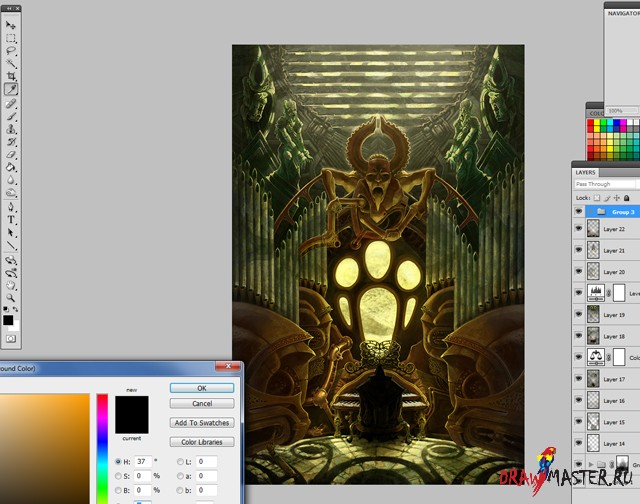The height and width of the screenshot is (504, 640).
Task: Open the Pass Through blend mode dropdown
Action: point(607,184)
